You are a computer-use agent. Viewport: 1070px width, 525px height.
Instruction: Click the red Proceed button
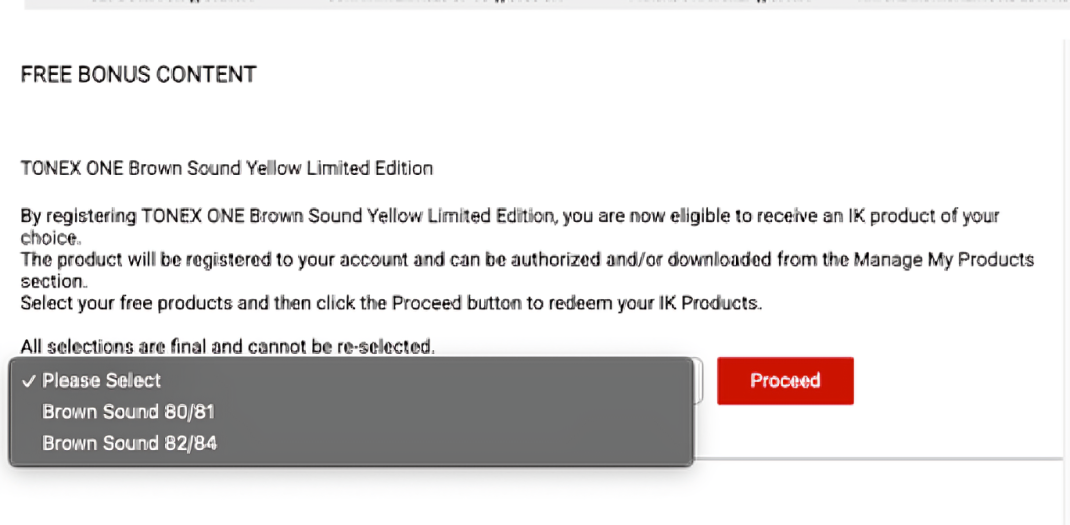[785, 381]
